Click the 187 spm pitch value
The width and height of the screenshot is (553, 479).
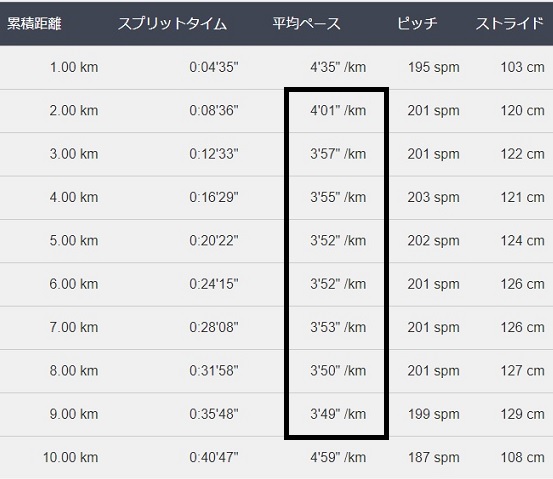434,457
